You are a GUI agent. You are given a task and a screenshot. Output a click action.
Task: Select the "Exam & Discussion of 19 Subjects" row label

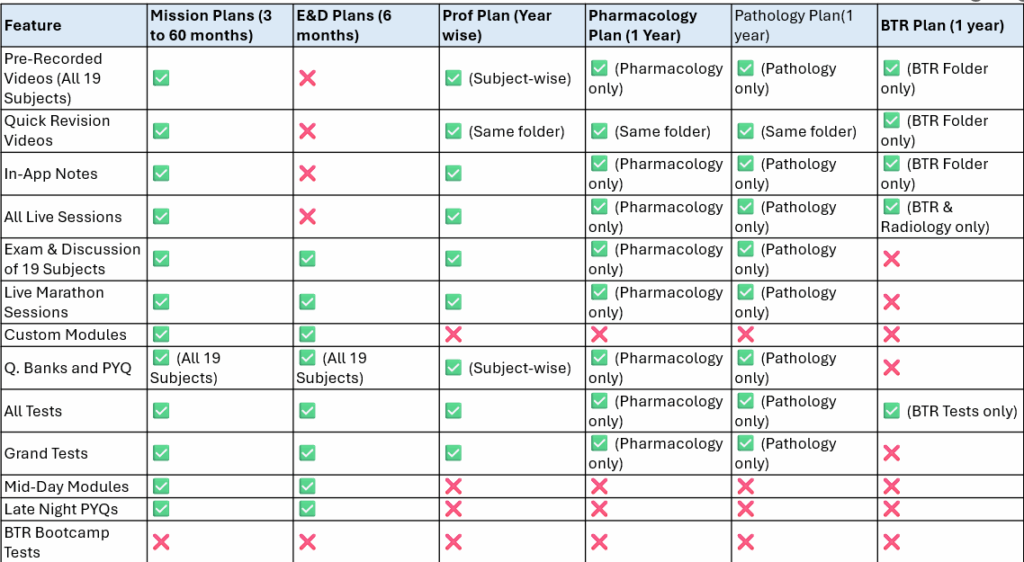coord(72,259)
